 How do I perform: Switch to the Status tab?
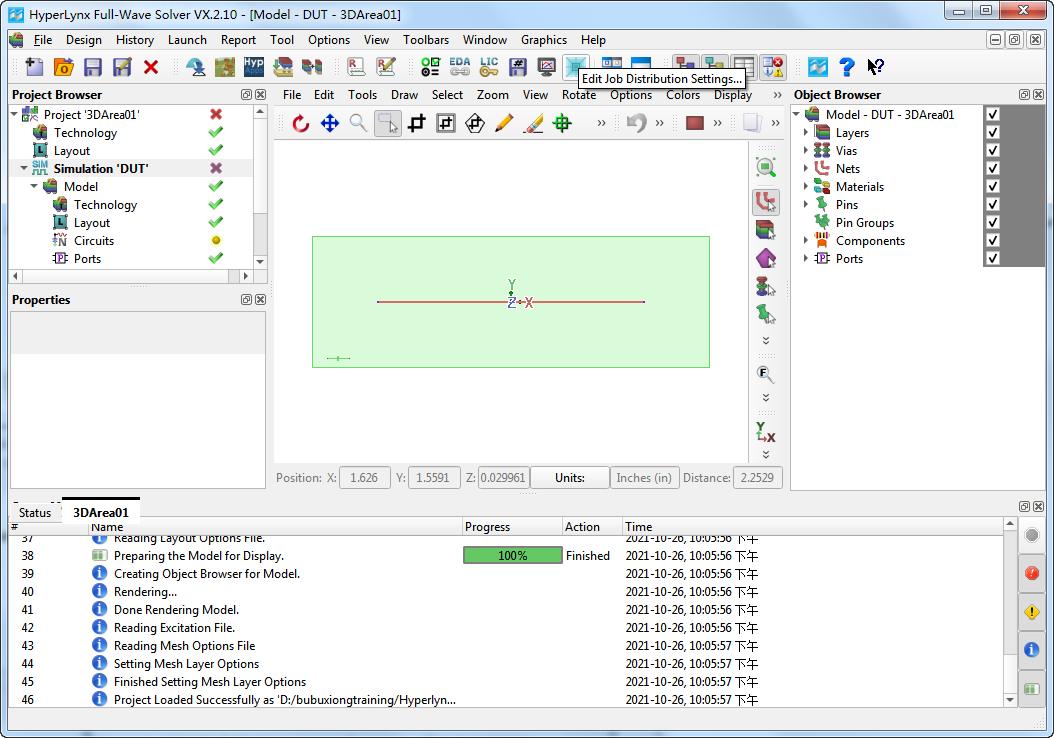click(35, 513)
